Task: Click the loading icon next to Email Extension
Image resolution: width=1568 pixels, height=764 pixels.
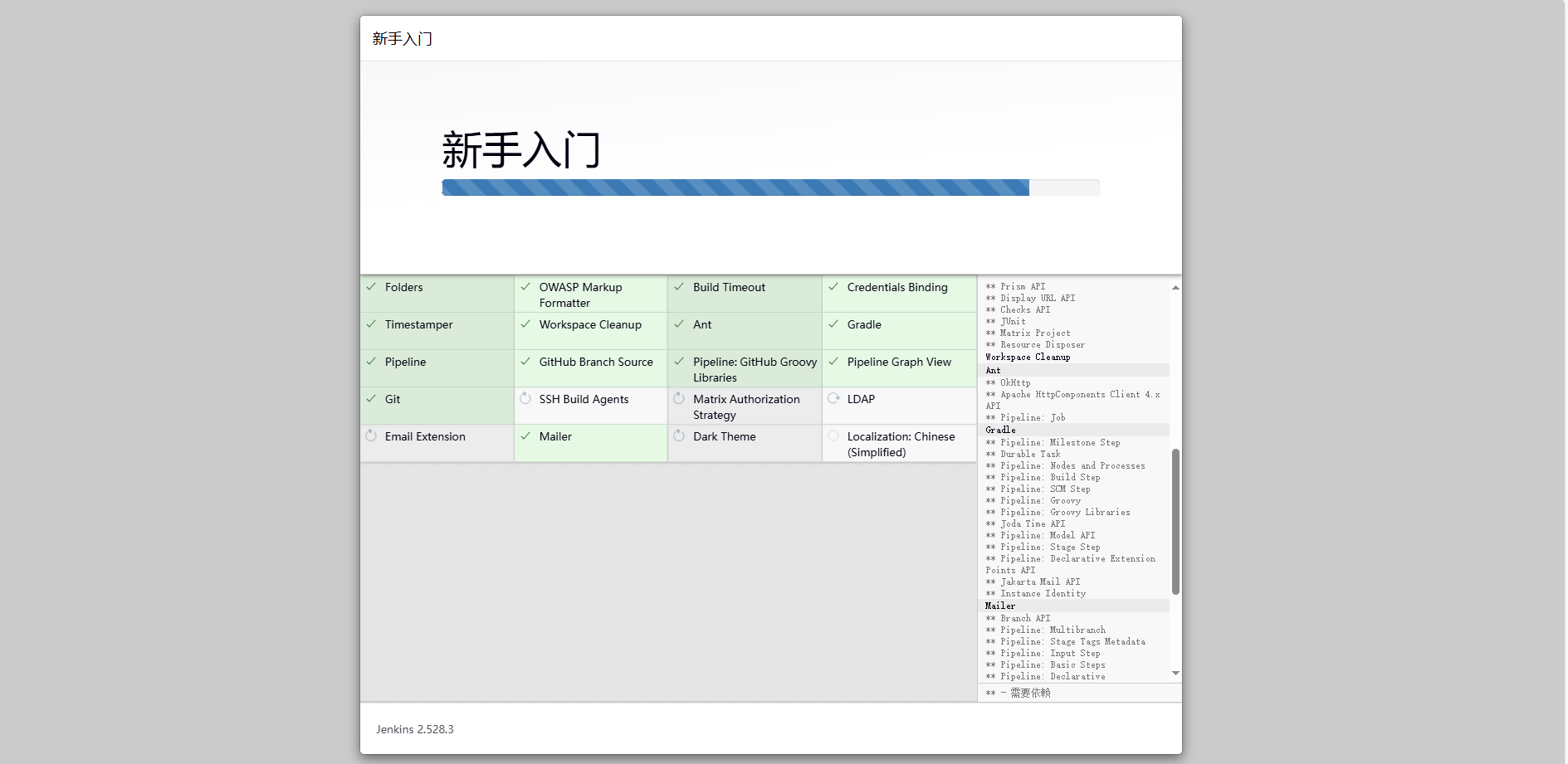Action: tap(371, 436)
